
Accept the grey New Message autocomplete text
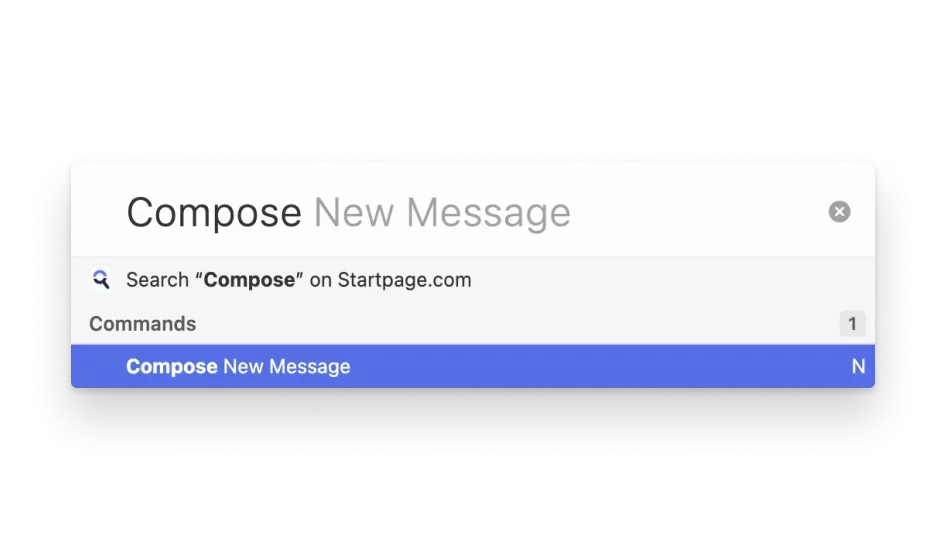tap(443, 213)
